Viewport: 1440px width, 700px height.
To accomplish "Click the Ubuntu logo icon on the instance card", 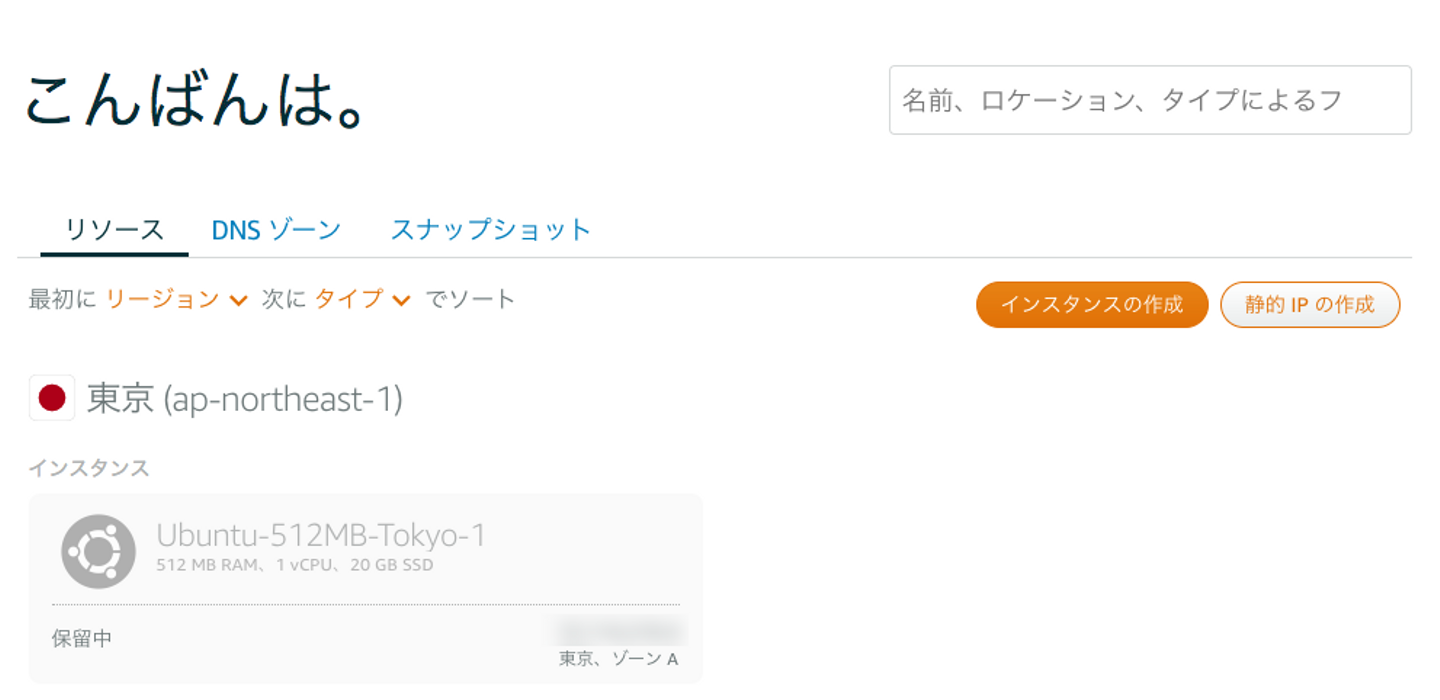I will (98, 551).
